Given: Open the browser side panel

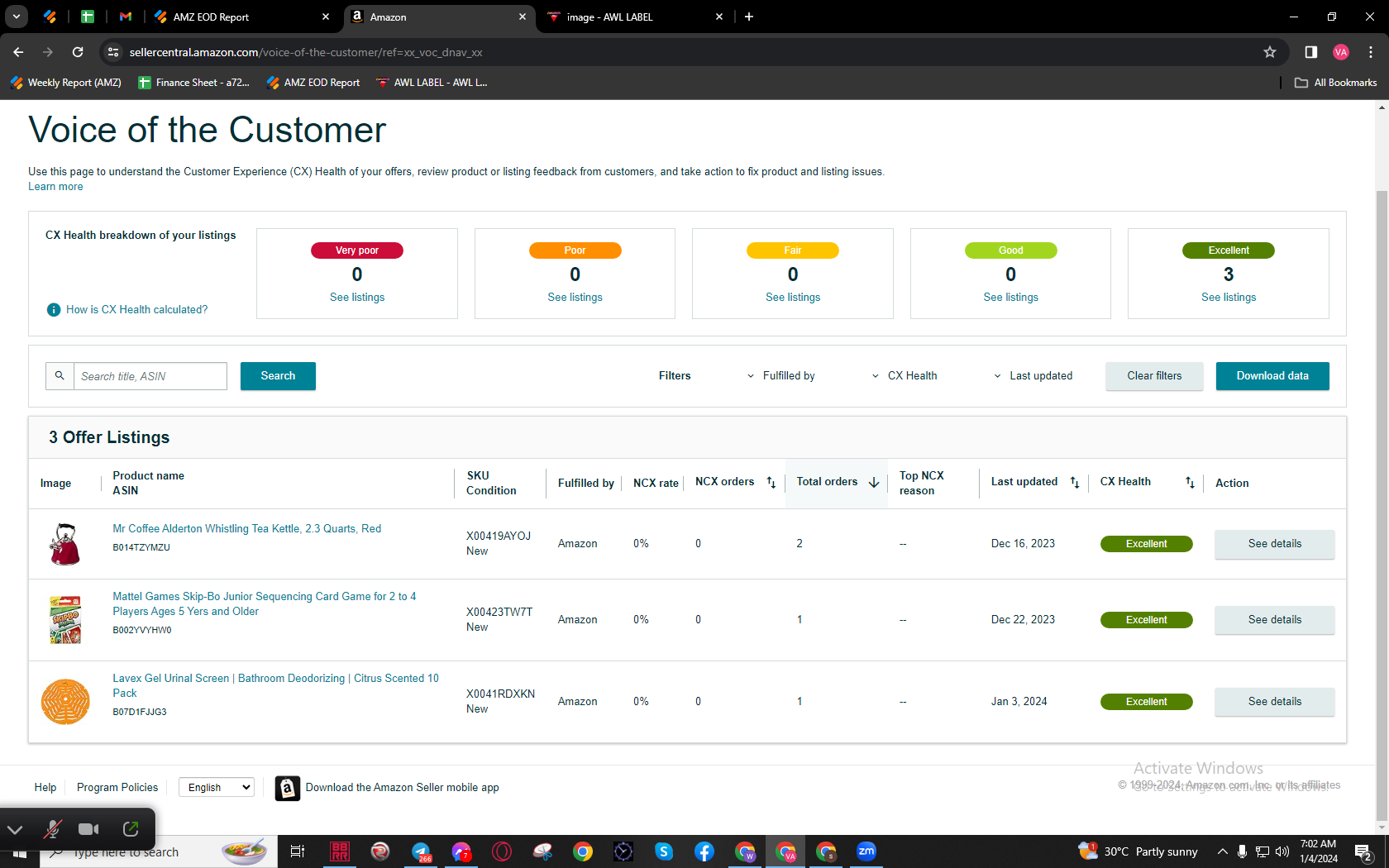Looking at the screenshot, I should coord(1311,52).
